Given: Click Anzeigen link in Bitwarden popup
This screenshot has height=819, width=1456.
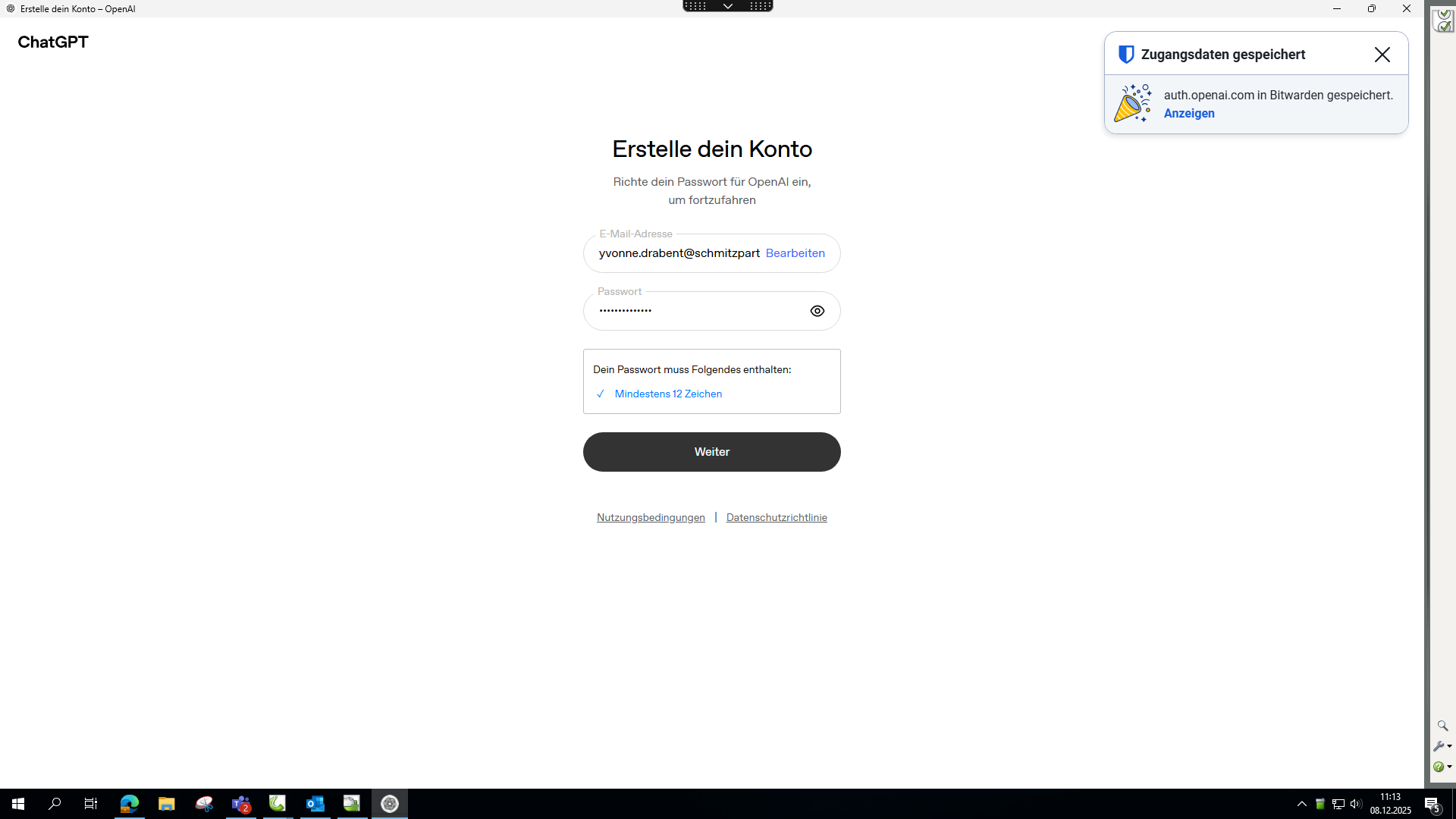Looking at the screenshot, I should 1188,114.
